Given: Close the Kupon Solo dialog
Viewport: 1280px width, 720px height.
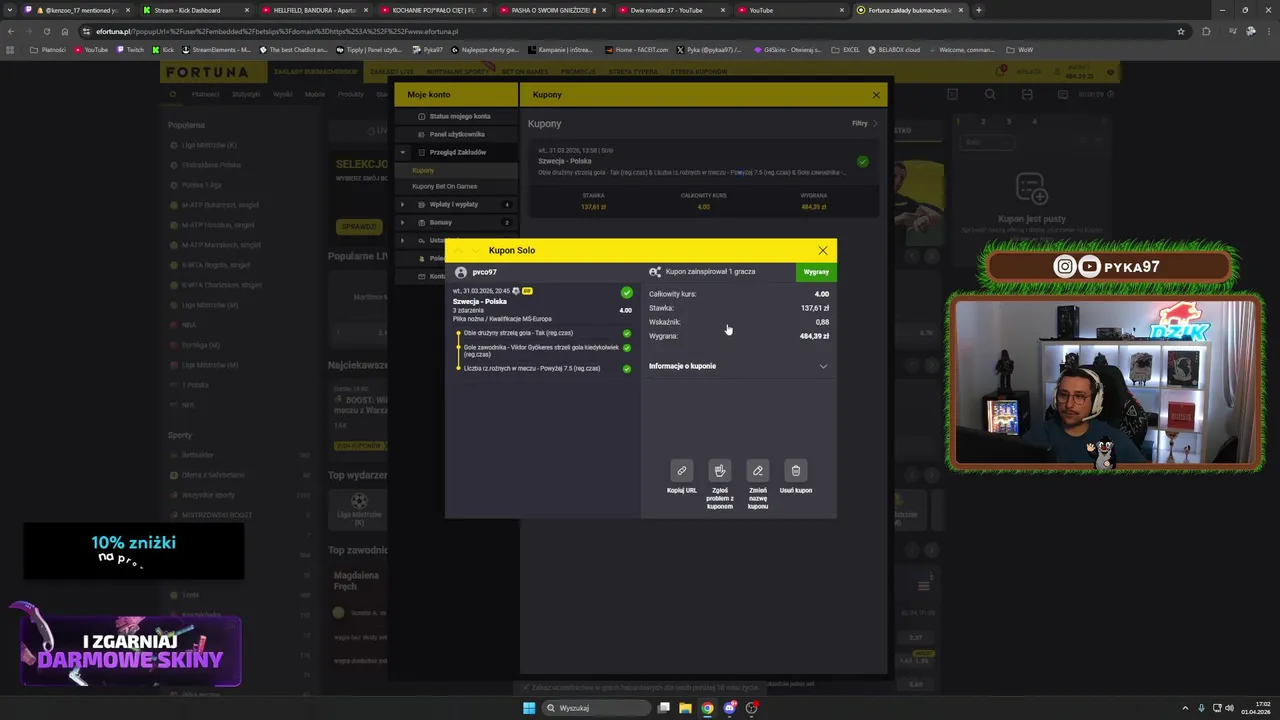Looking at the screenshot, I should tap(823, 251).
